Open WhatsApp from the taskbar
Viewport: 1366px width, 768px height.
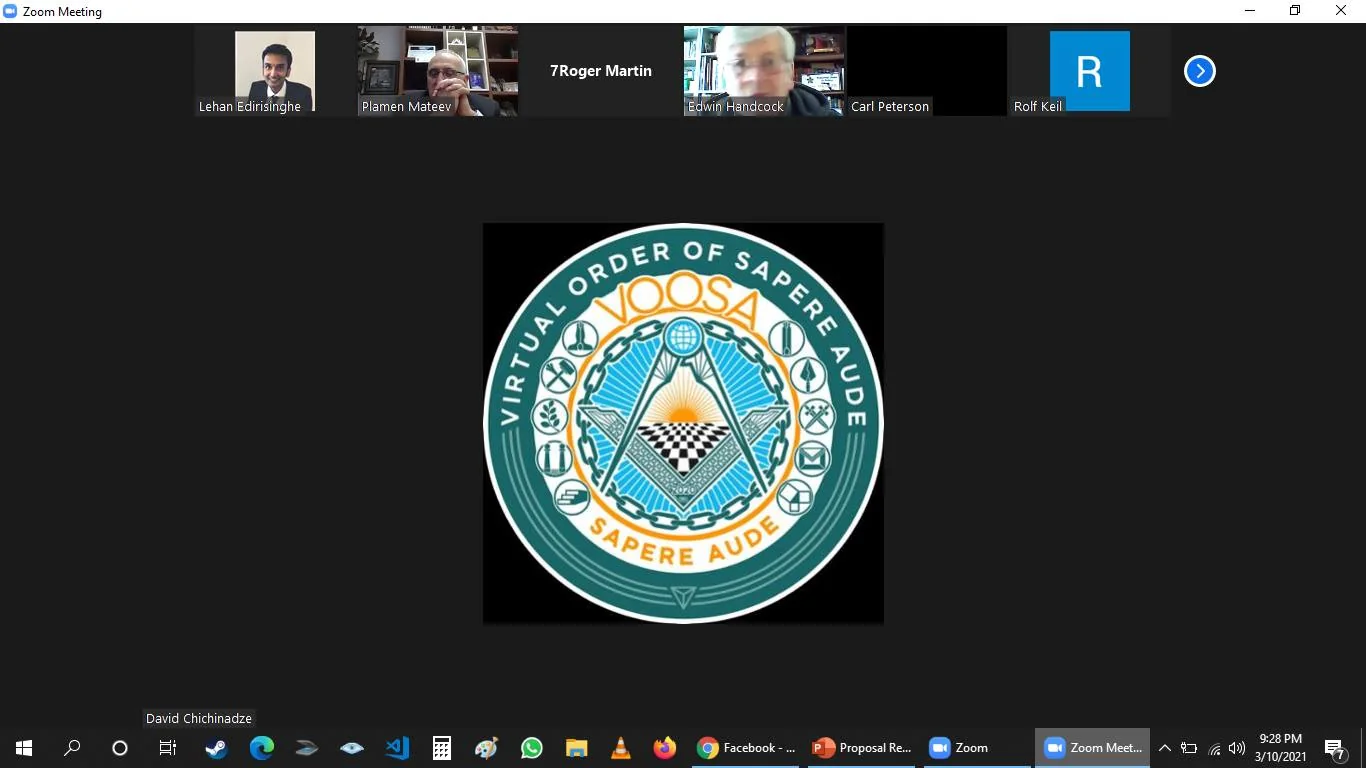click(531, 748)
